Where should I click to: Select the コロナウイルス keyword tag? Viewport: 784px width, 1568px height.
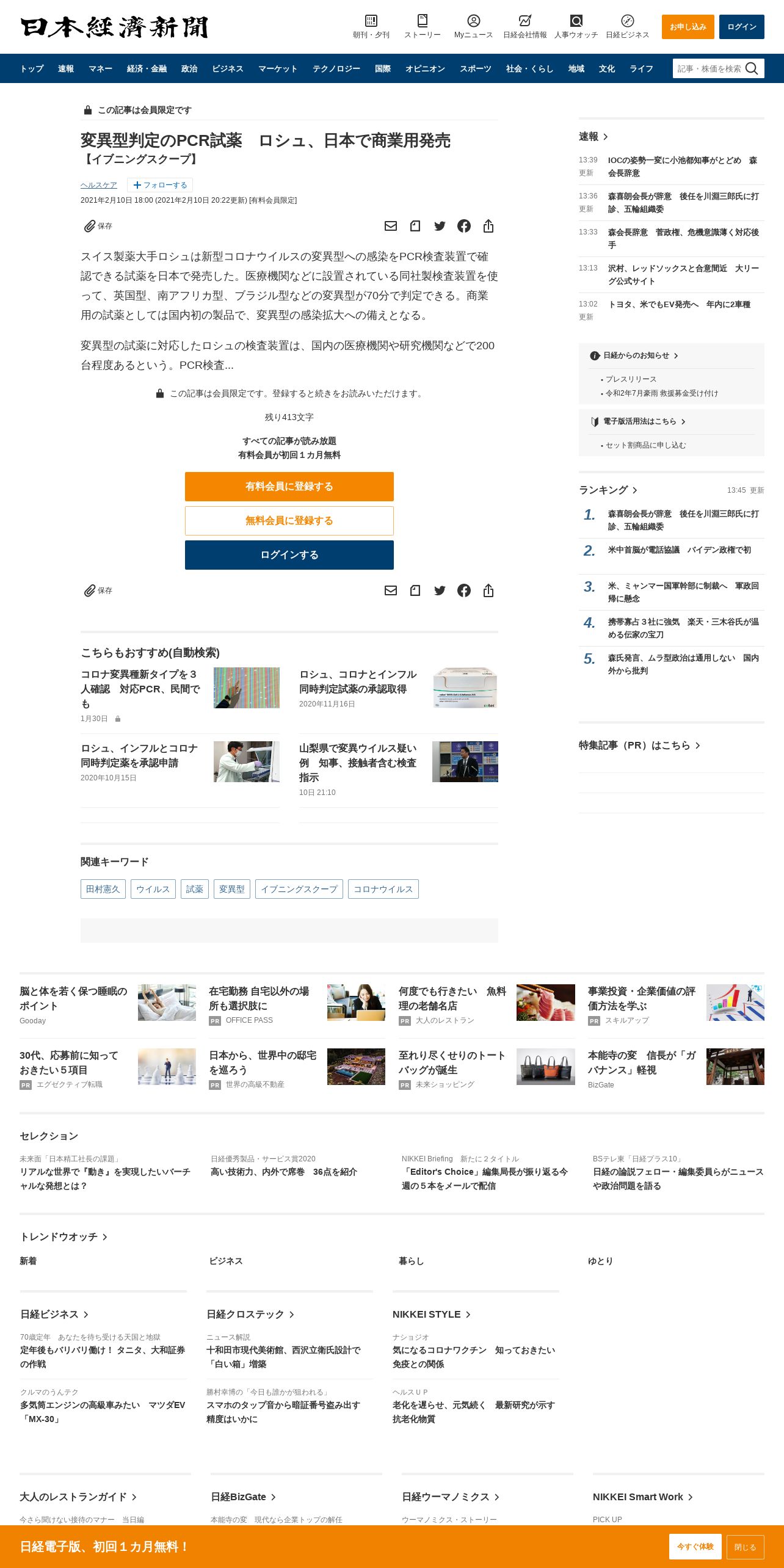pos(383,889)
